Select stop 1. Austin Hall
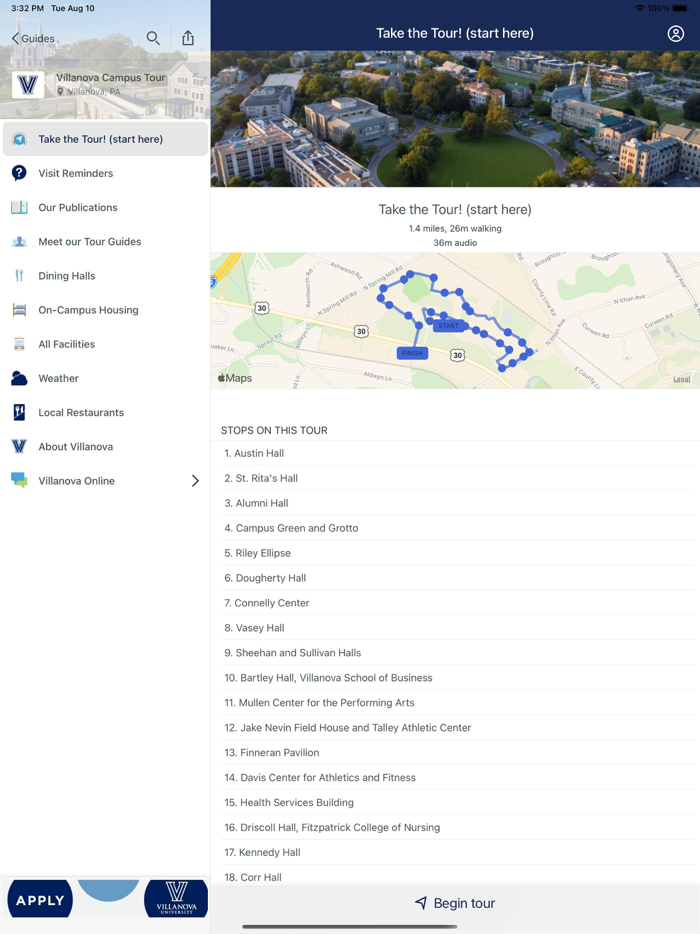 458,453
